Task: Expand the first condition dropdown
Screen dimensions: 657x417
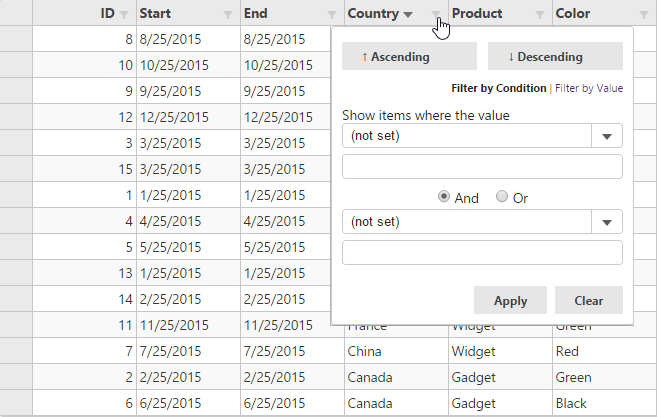Action: tap(482, 136)
